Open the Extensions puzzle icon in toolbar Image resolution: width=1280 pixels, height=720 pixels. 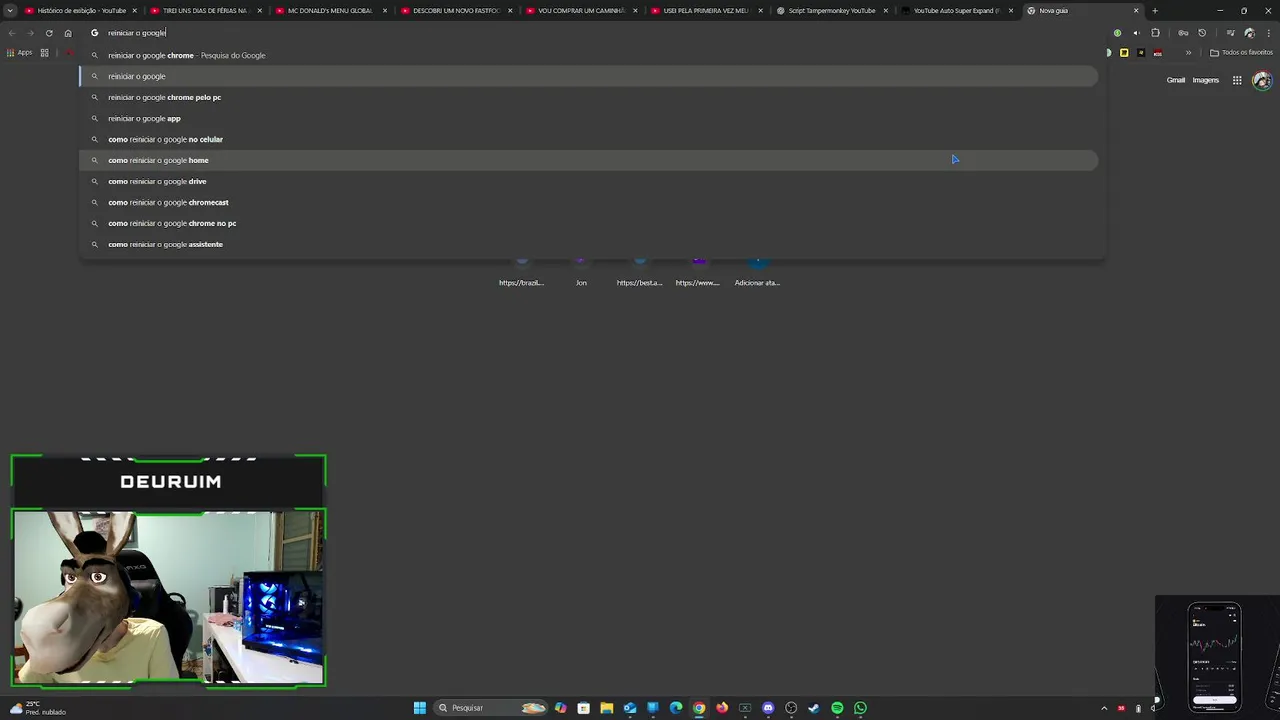tap(1156, 33)
